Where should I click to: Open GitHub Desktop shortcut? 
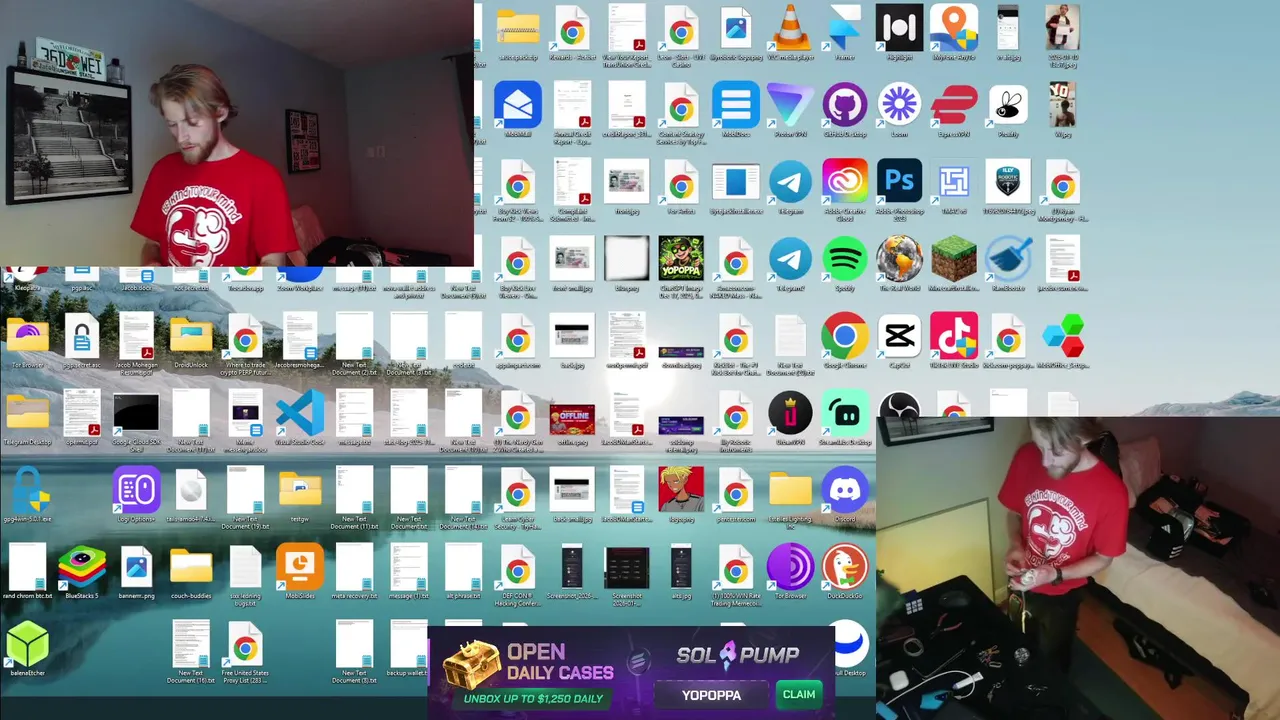pos(844,105)
